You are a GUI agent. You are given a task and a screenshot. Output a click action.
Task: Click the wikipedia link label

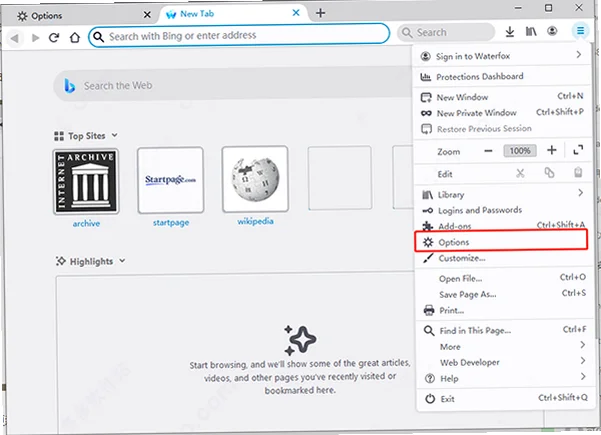tap(255, 221)
